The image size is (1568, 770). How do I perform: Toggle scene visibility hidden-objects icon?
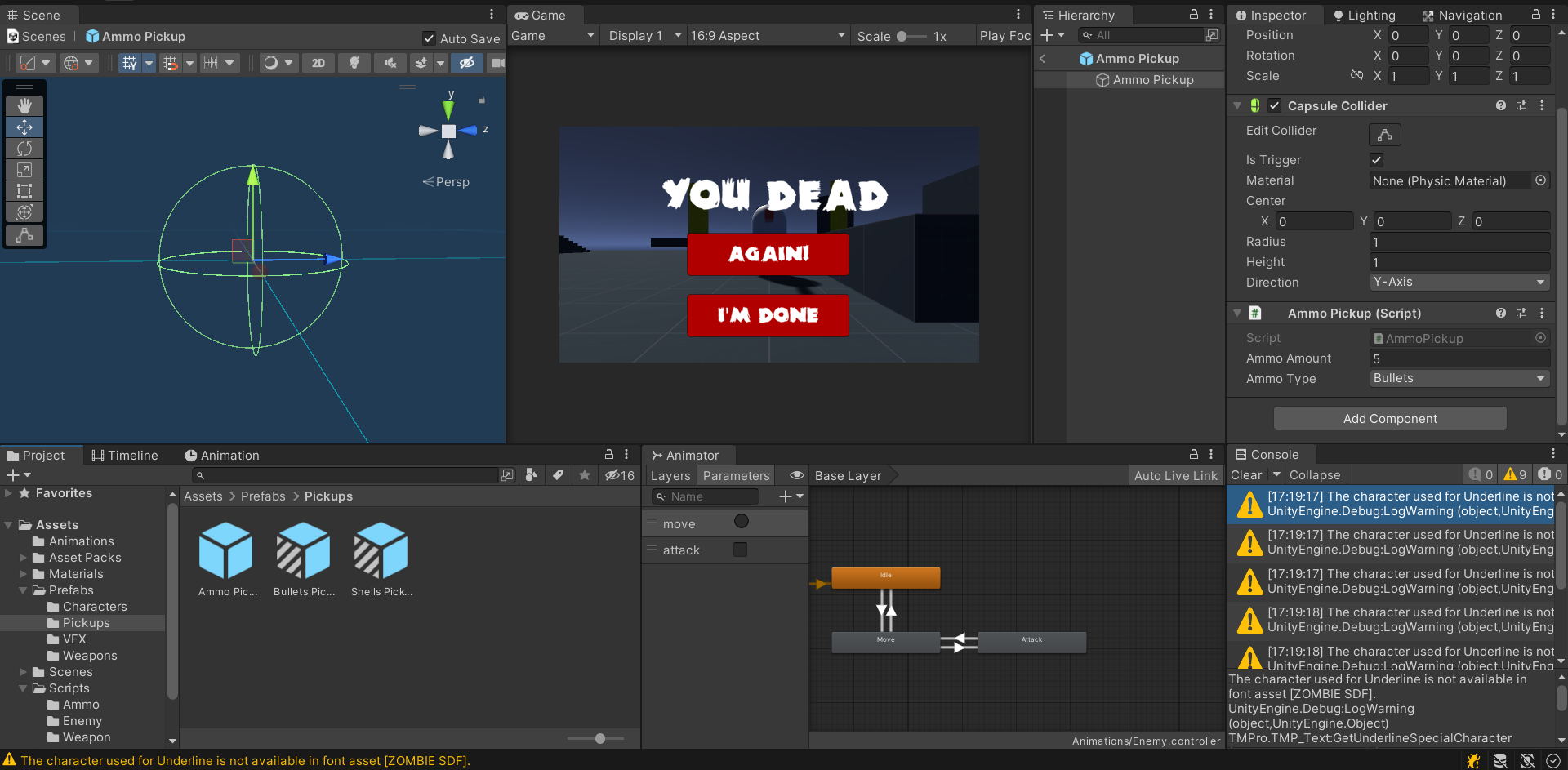pyautogui.click(x=467, y=63)
